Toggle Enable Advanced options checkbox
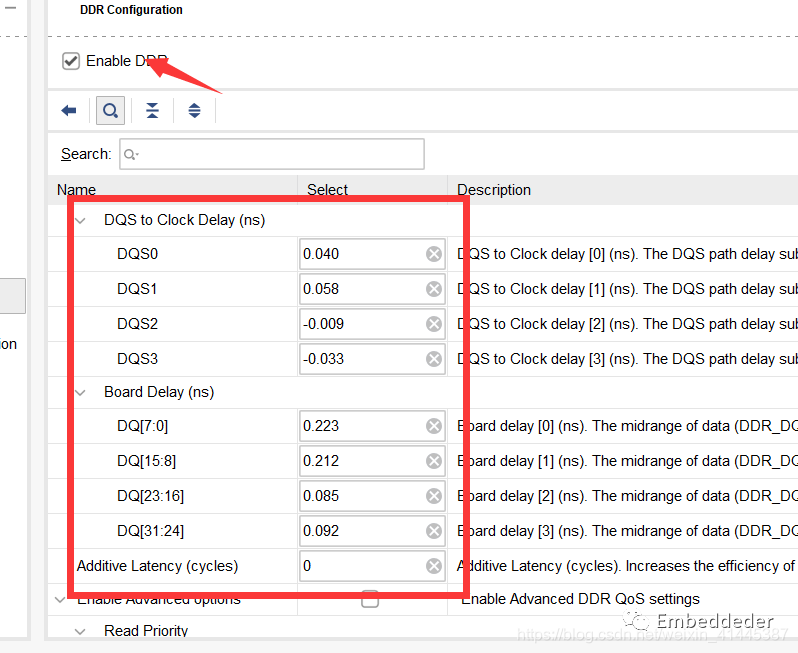798x653 pixels. (x=370, y=599)
